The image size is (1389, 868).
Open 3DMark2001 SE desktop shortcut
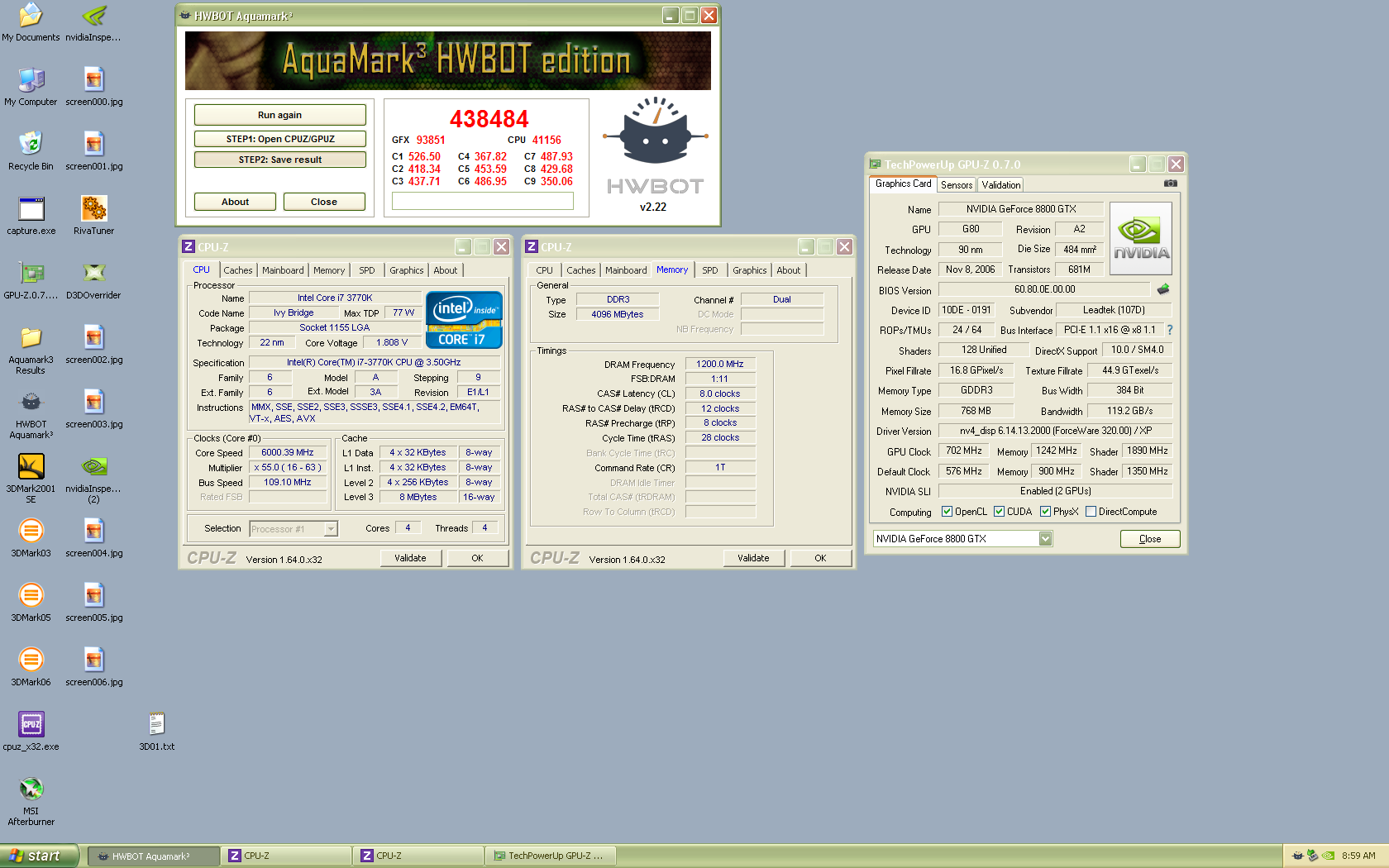click(31, 479)
